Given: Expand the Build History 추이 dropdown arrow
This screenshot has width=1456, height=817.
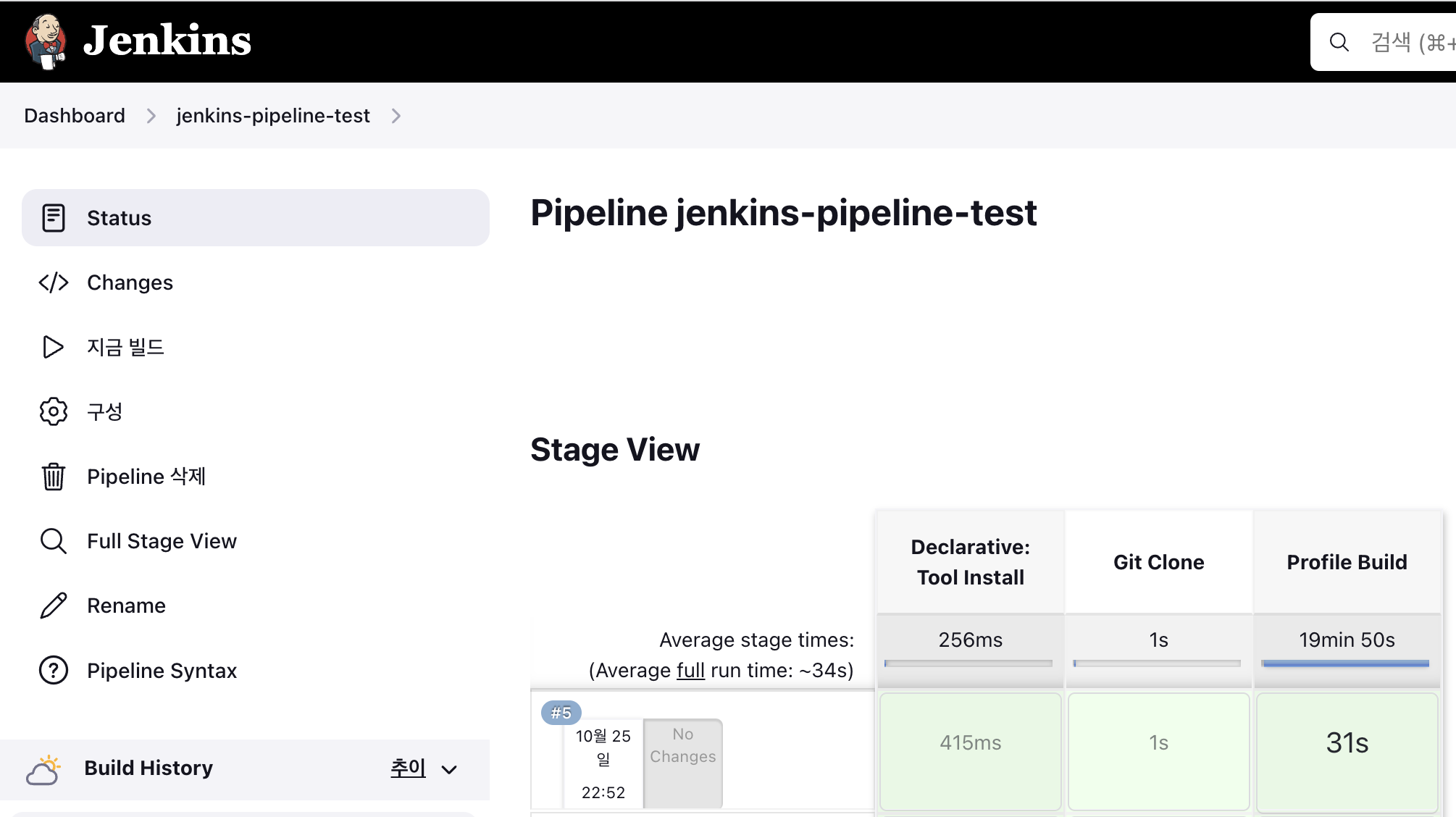Looking at the screenshot, I should [x=449, y=770].
